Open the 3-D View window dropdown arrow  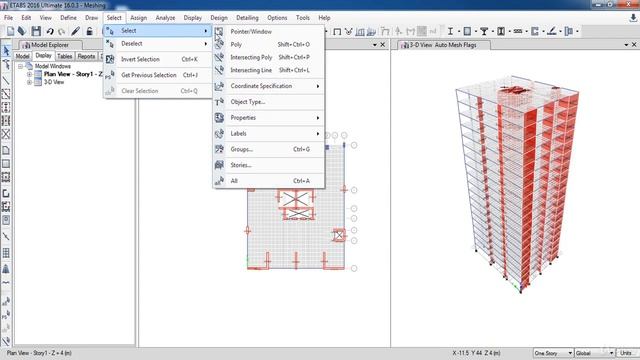click(x=626, y=44)
